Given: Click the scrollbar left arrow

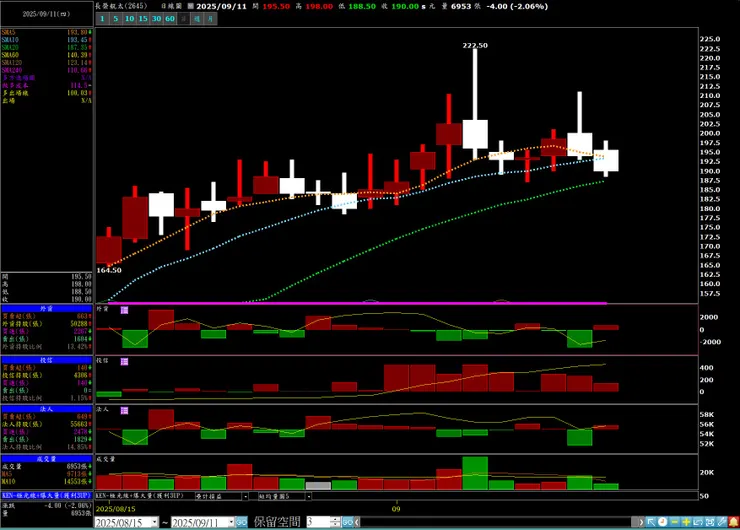Looking at the screenshot, I should click(357, 522).
